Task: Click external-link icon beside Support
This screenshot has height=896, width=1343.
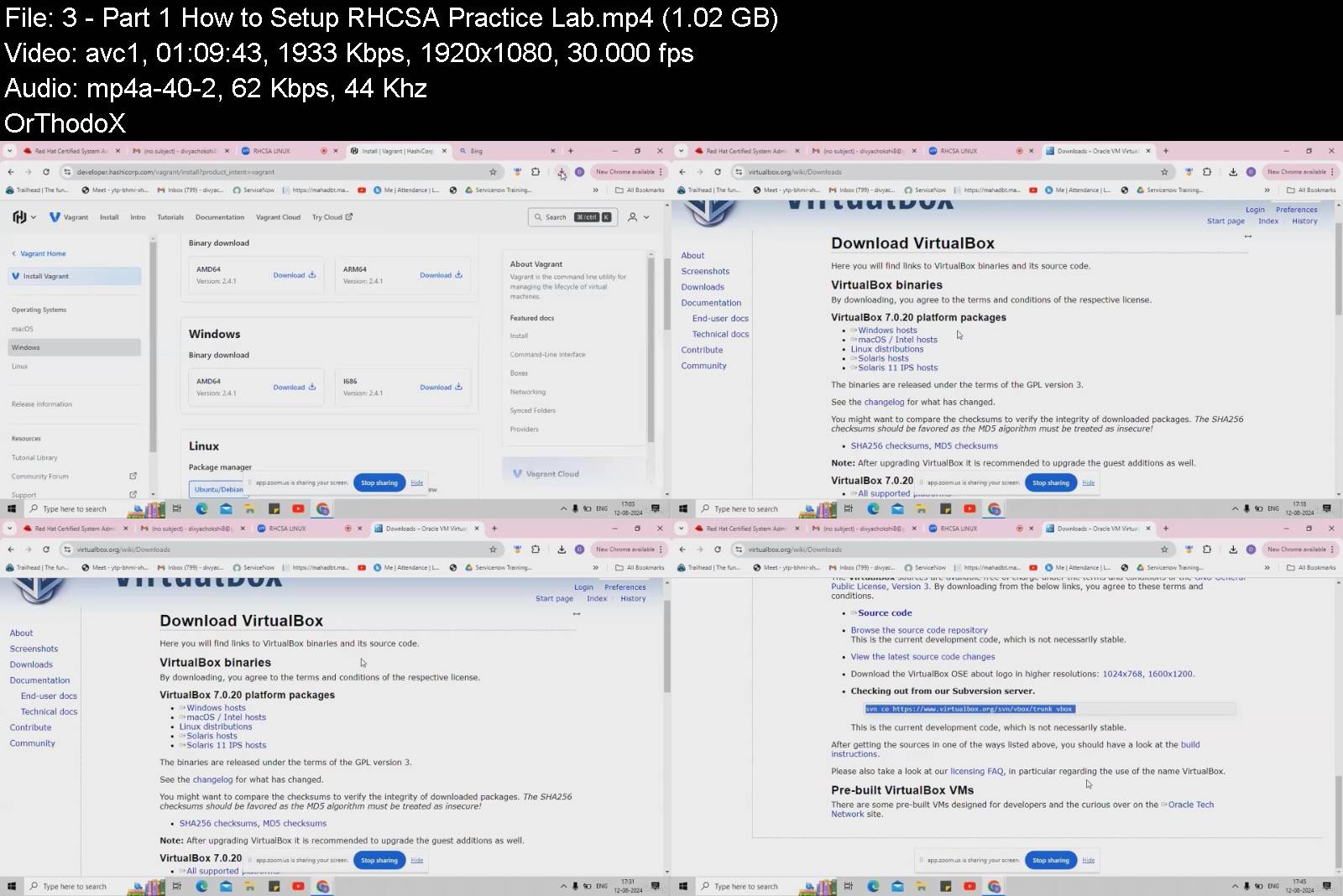Action: click(133, 494)
